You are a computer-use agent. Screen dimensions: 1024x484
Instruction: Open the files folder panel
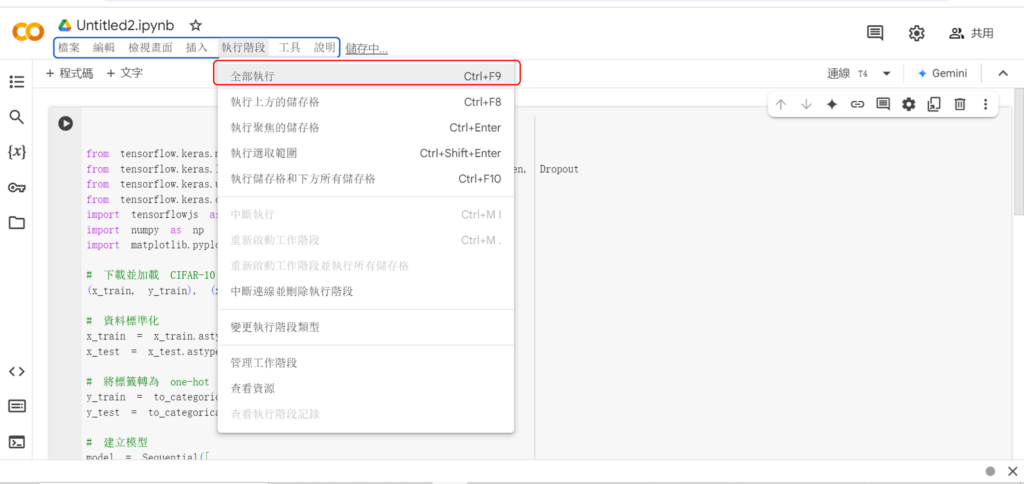(x=16, y=222)
